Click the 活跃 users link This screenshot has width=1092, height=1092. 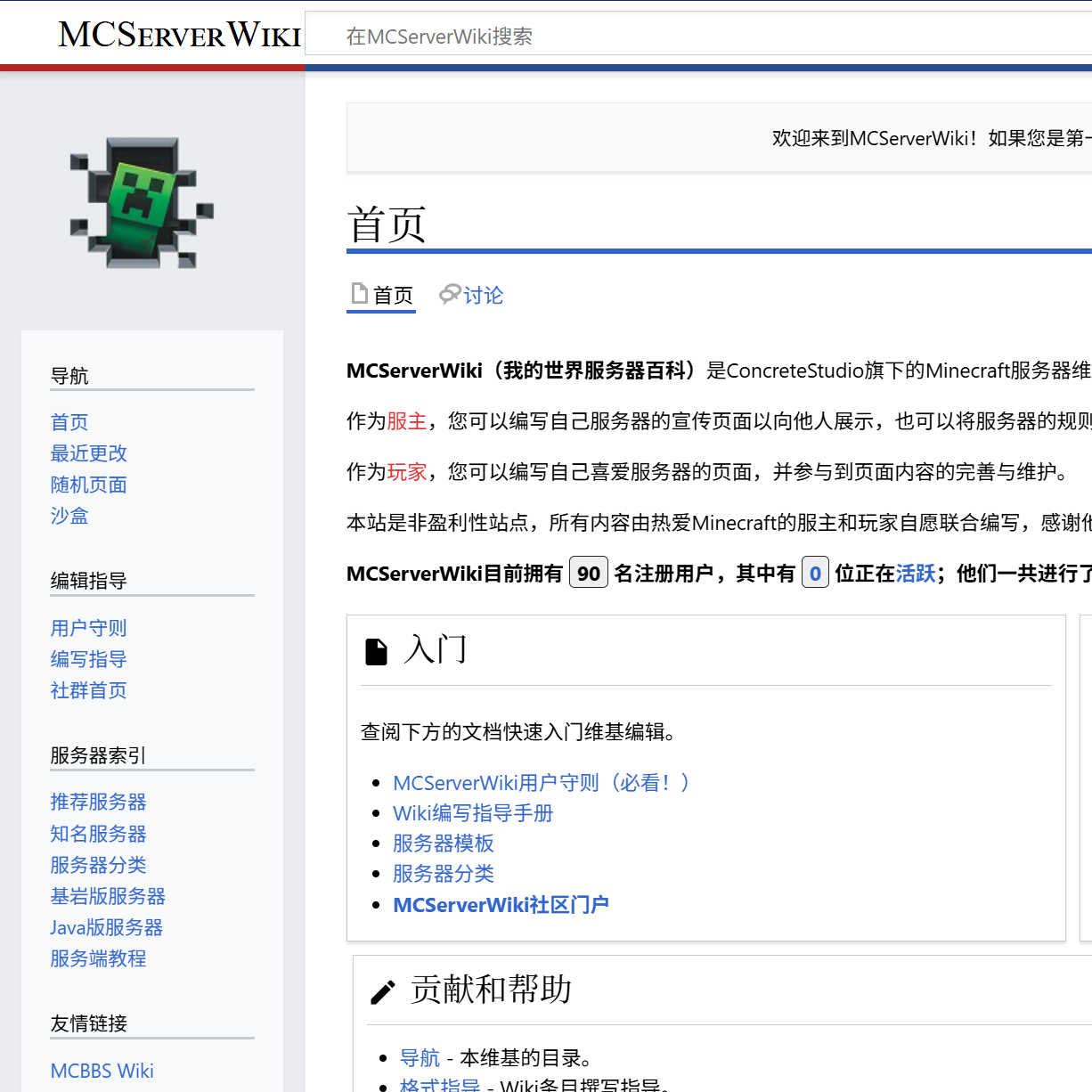pyautogui.click(x=915, y=574)
